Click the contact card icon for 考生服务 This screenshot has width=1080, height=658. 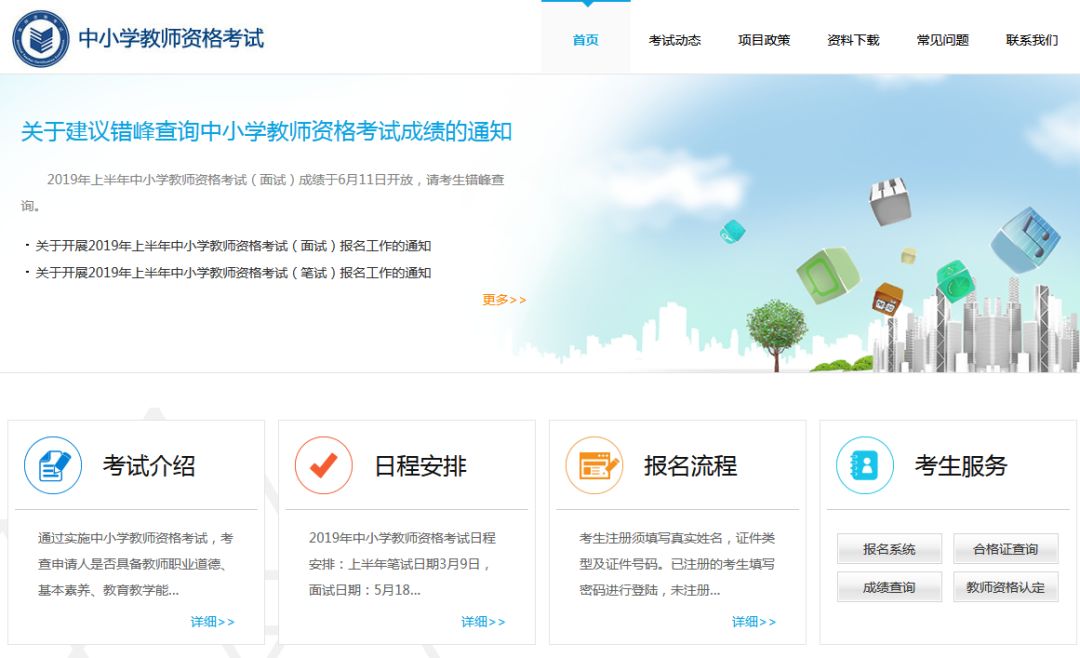(864, 465)
